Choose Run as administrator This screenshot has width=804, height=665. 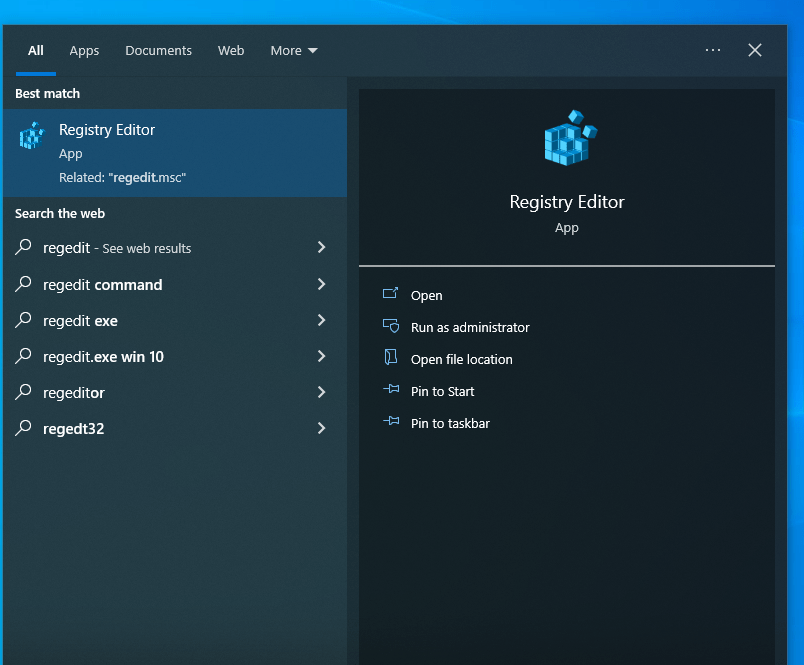click(x=470, y=327)
